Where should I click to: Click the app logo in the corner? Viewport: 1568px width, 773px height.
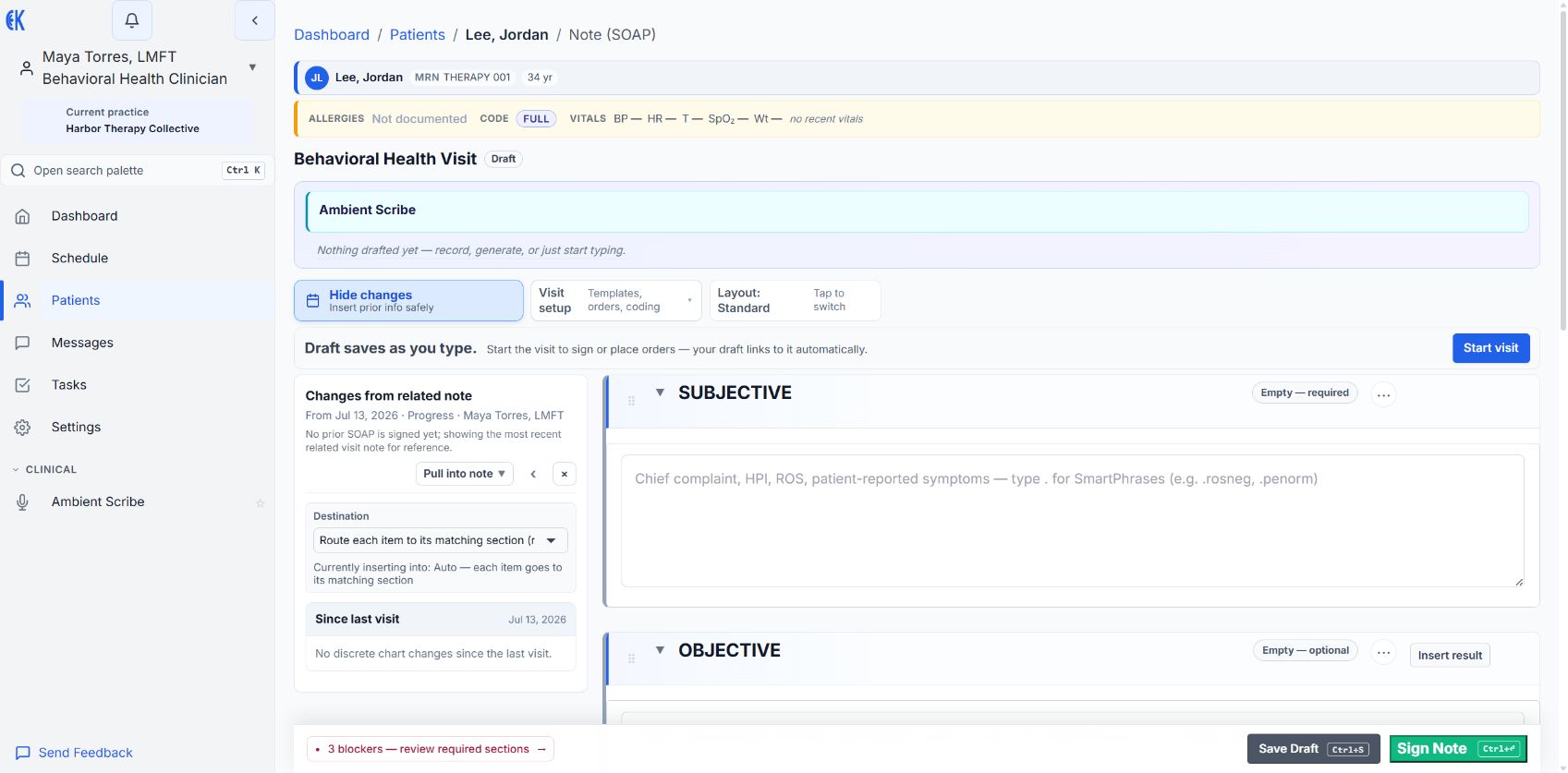point(16,20)
